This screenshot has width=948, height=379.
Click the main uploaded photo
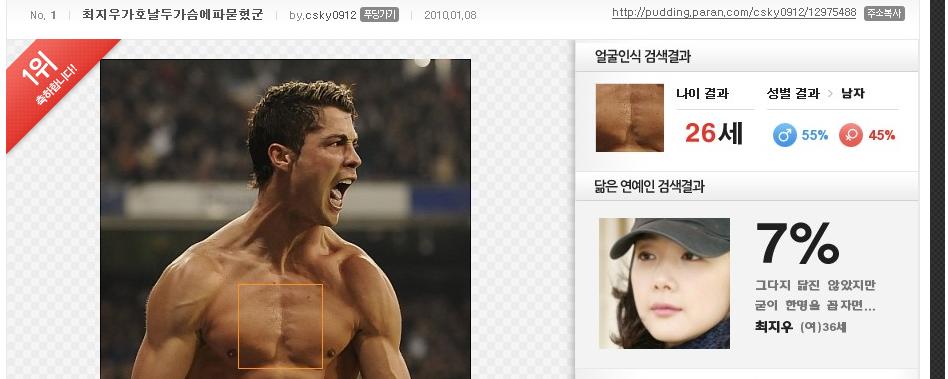tap(285, 219)
